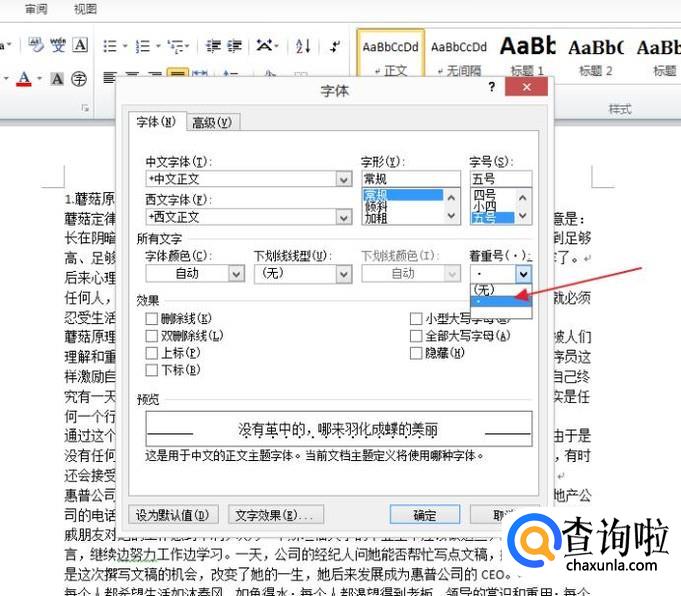This screenshot has width=681, height=596.
Task: Click the font size (字号) input field
Action: pyautogui.click(x=501, y=179)
